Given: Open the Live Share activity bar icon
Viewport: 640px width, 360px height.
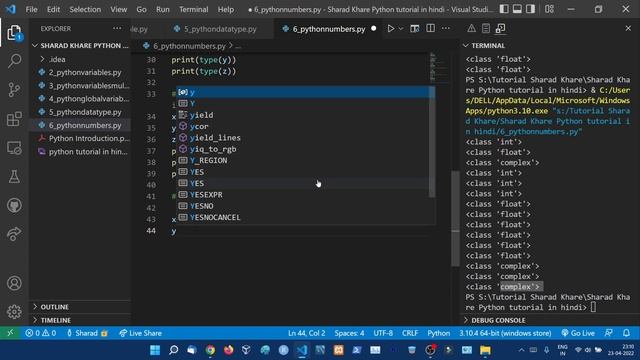Looking at the screenshot, I should pyautogui.click(x=14, y=234).
